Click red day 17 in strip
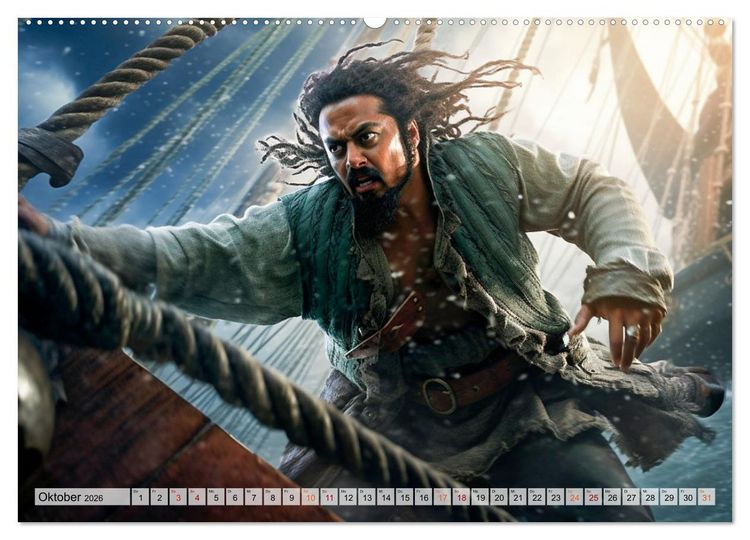The height and width of the screenshot is (540, 750). [x=442, y=497]
